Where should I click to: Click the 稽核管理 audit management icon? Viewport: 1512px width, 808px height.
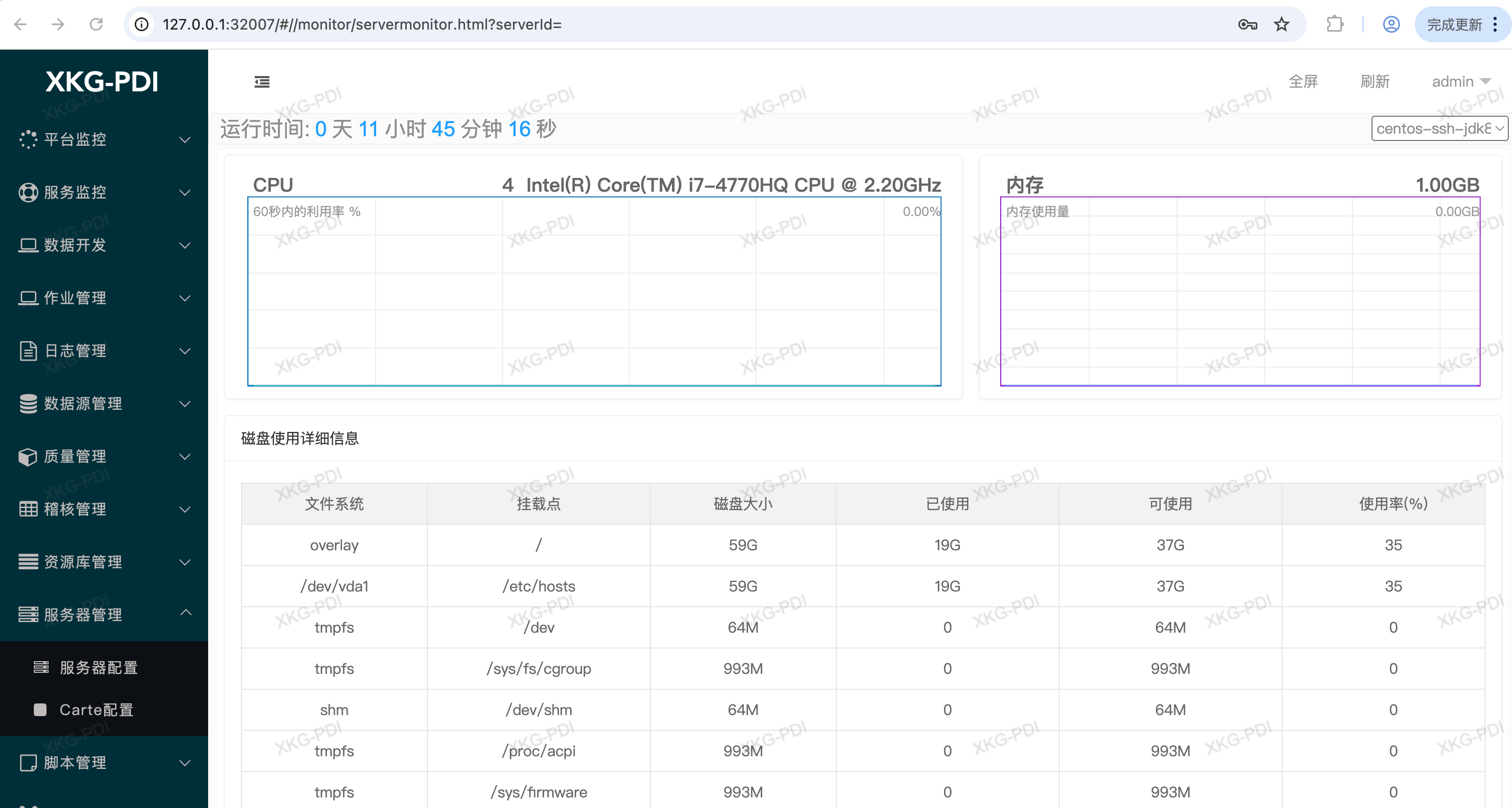27,509
